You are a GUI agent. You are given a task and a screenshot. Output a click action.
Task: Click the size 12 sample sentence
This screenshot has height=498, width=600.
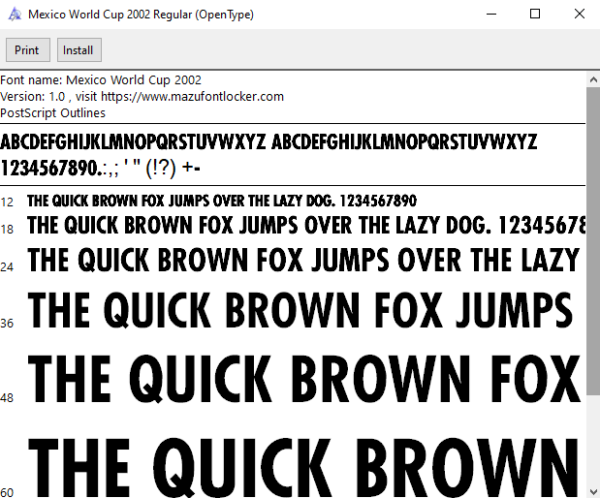pyautogui.click(x=222, y=201)
